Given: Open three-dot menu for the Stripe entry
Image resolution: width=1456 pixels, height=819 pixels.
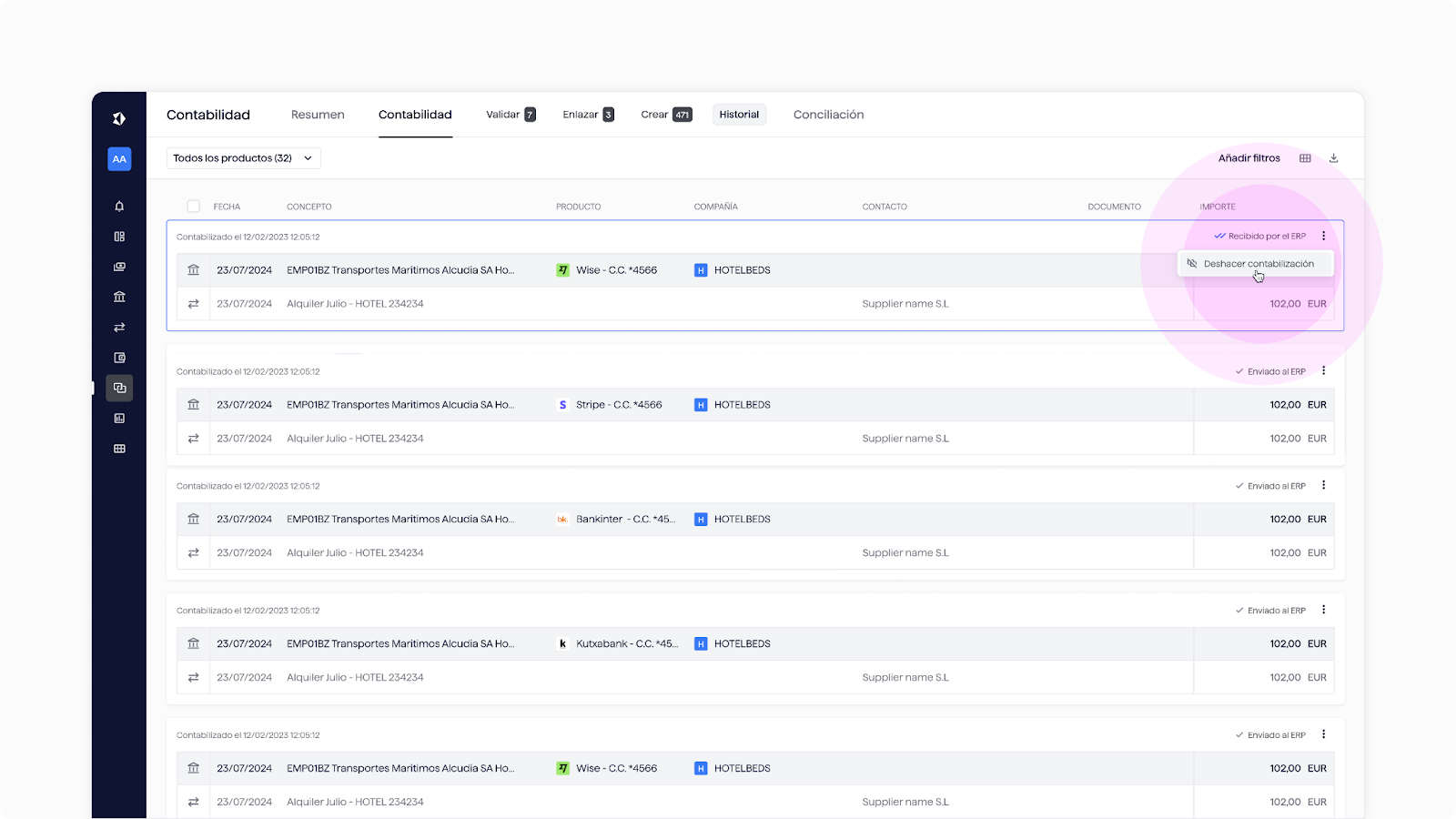Looking at the screenshot, I should [x=1323, y=371].
